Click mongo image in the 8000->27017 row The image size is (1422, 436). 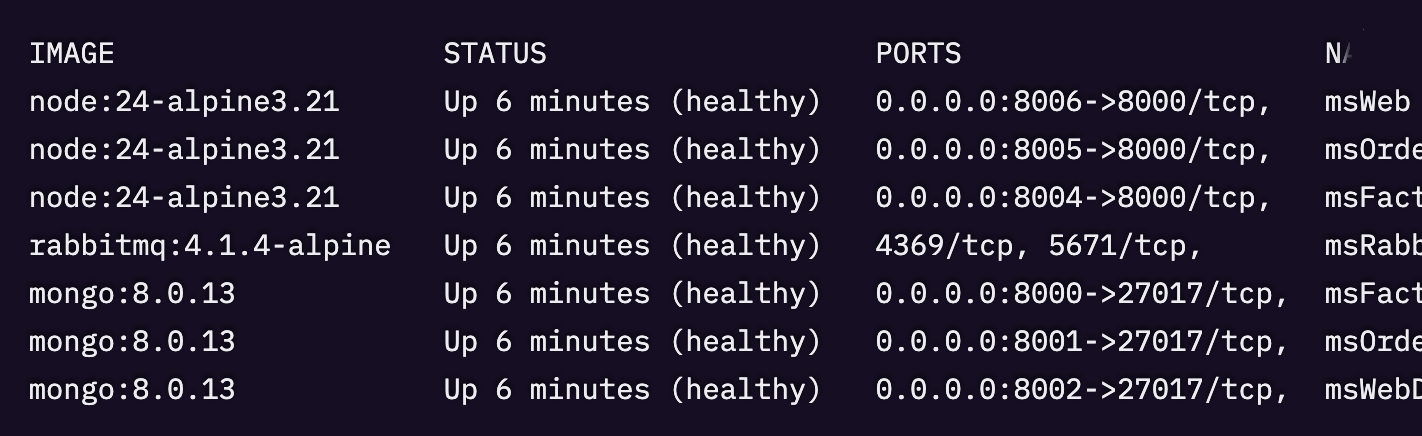(132, 293)
